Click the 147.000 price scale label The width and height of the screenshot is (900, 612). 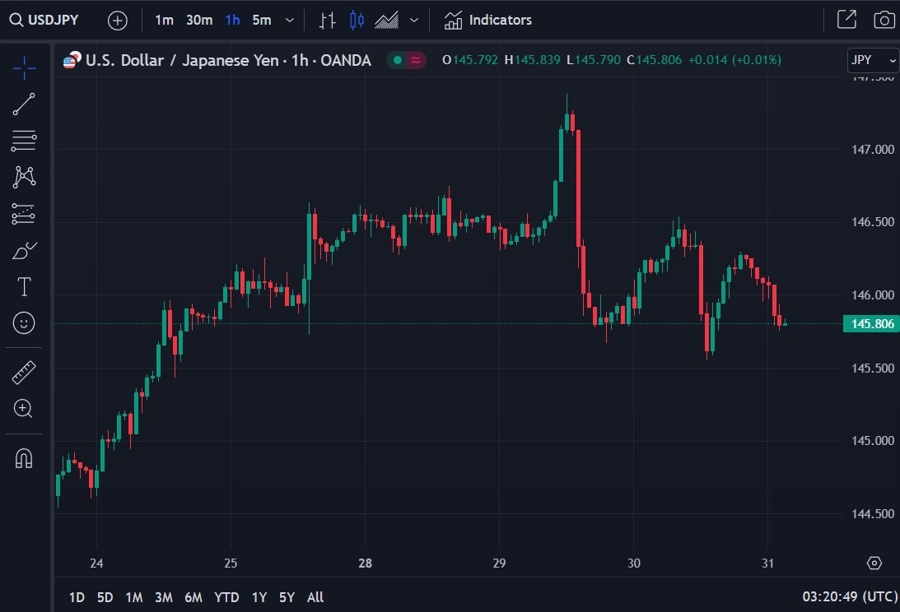click(872, 149)
